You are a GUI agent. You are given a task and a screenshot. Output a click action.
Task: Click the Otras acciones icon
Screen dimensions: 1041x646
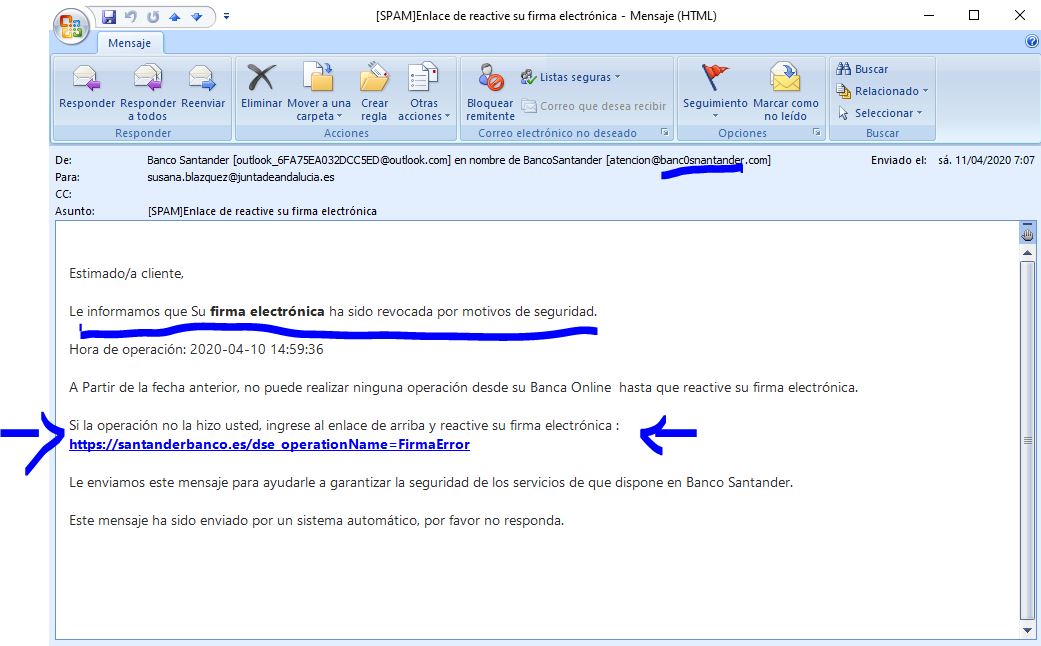[424, 77]
